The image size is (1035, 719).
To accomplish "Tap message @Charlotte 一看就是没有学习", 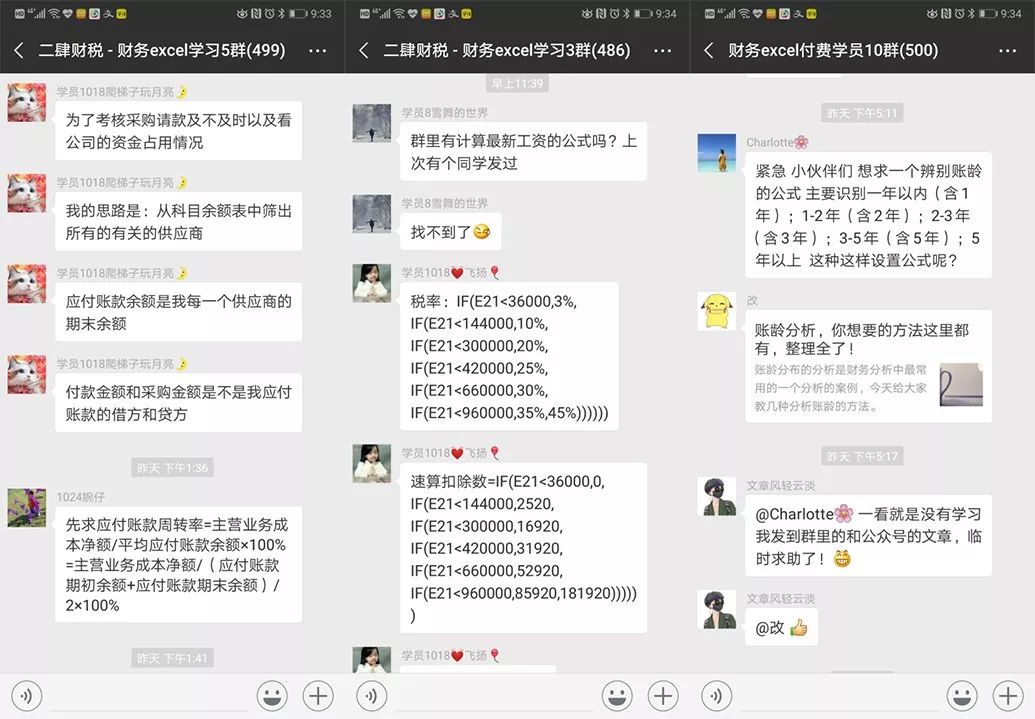I will click(869, 535).
